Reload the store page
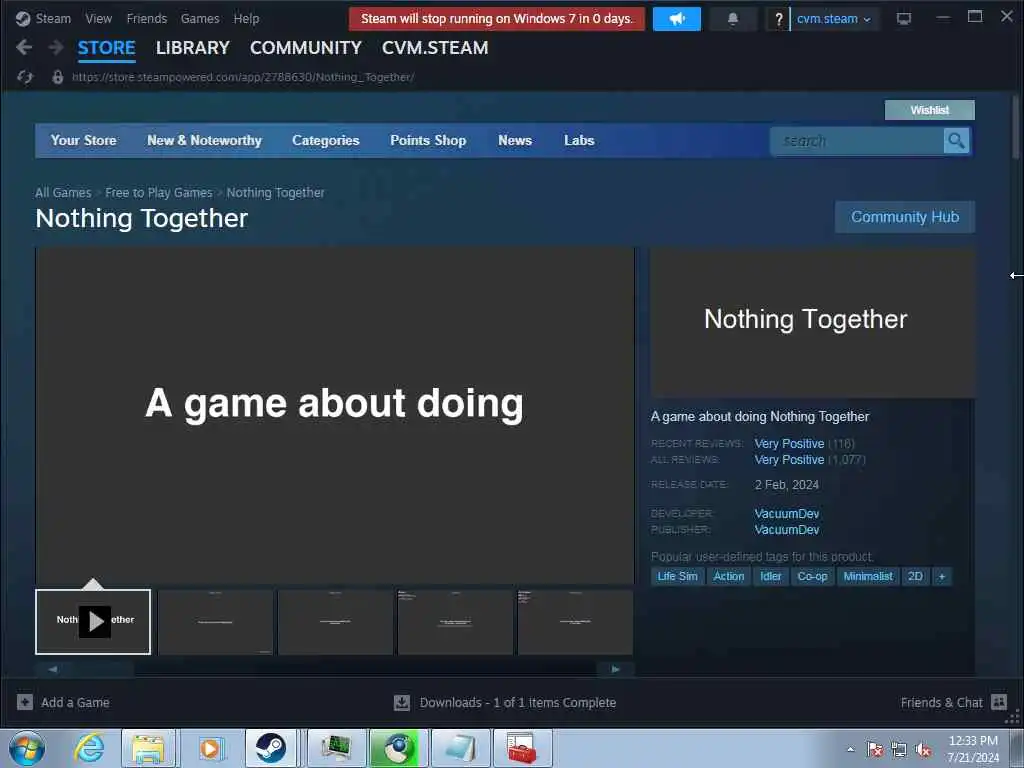Viewport: 1024px width, 768px height. point(25,77)
